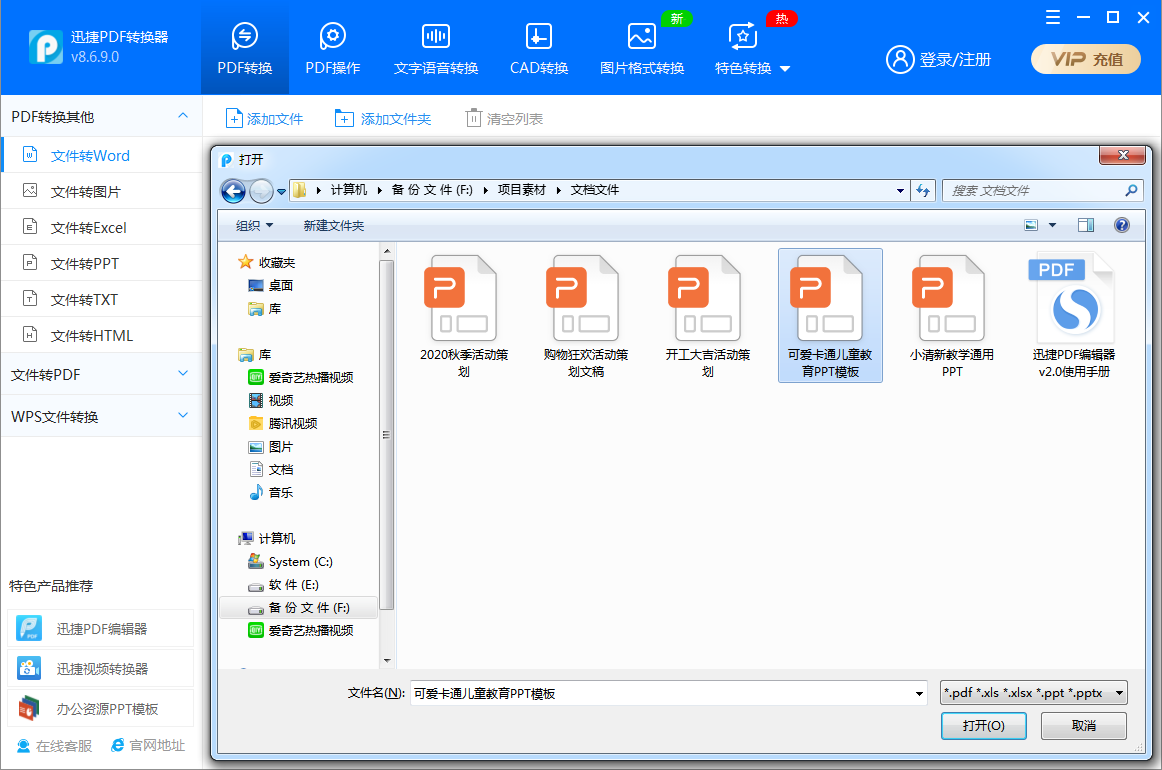Open 迅捷PDF编辑器 product recommendation
Viewport: 1162px width, 770px height.
pyautogui.click(x=101, y=628)
